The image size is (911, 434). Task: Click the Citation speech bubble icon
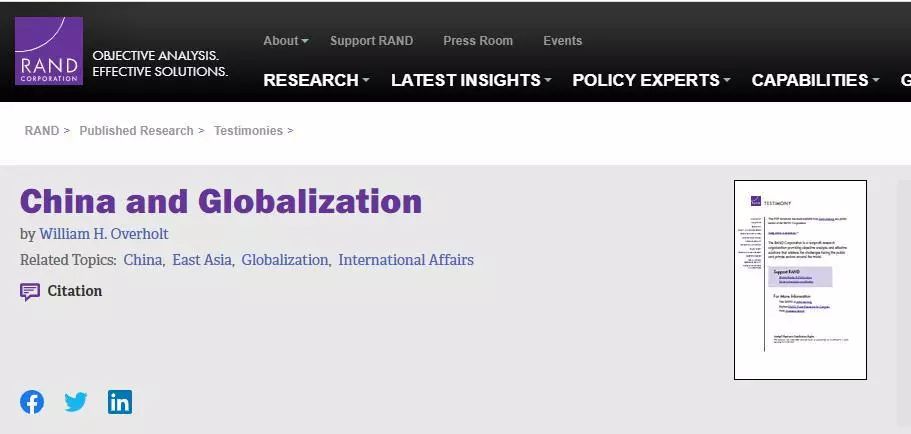tap(30, 292)
